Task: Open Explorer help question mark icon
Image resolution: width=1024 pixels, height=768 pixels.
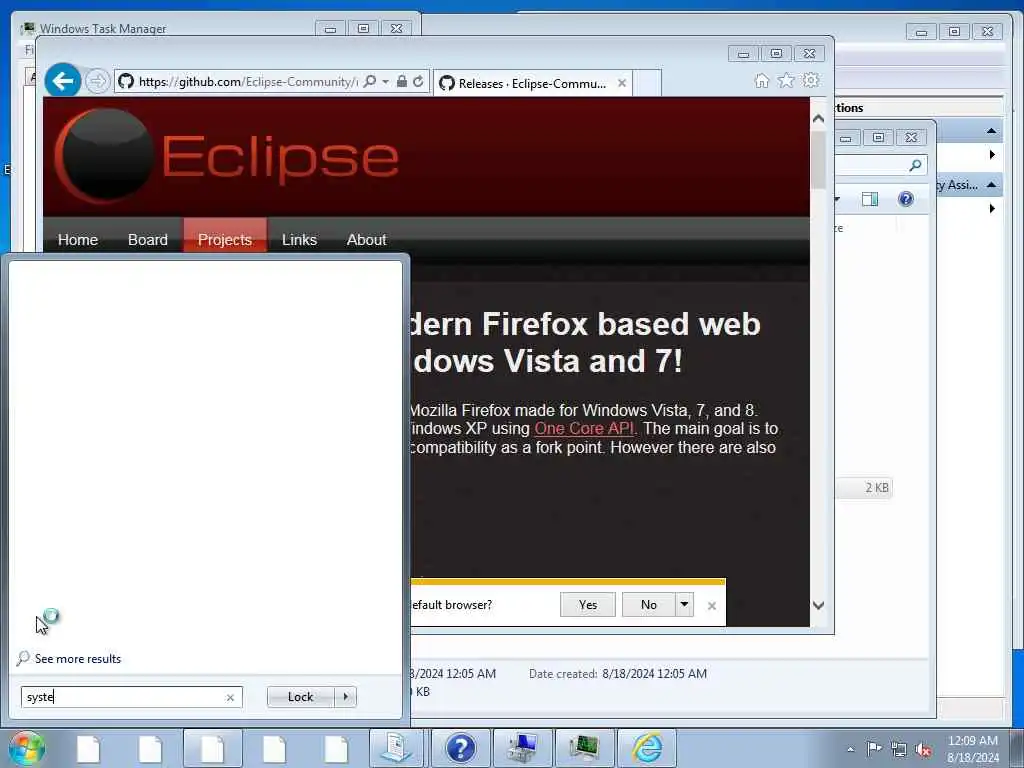Action: (906, 199)
